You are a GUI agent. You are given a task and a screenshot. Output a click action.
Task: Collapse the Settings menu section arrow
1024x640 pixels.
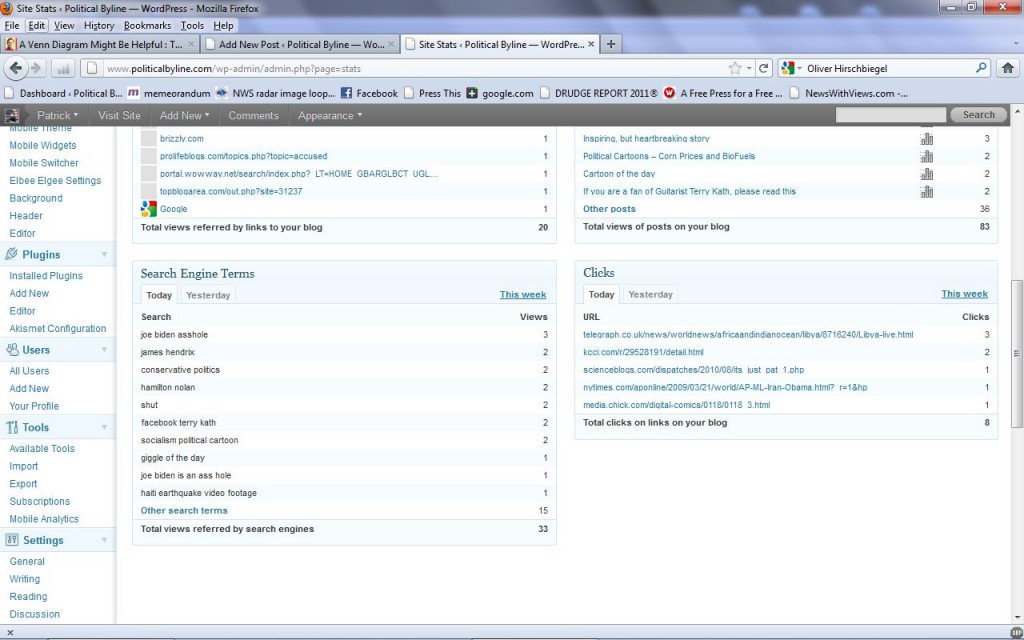104,541
